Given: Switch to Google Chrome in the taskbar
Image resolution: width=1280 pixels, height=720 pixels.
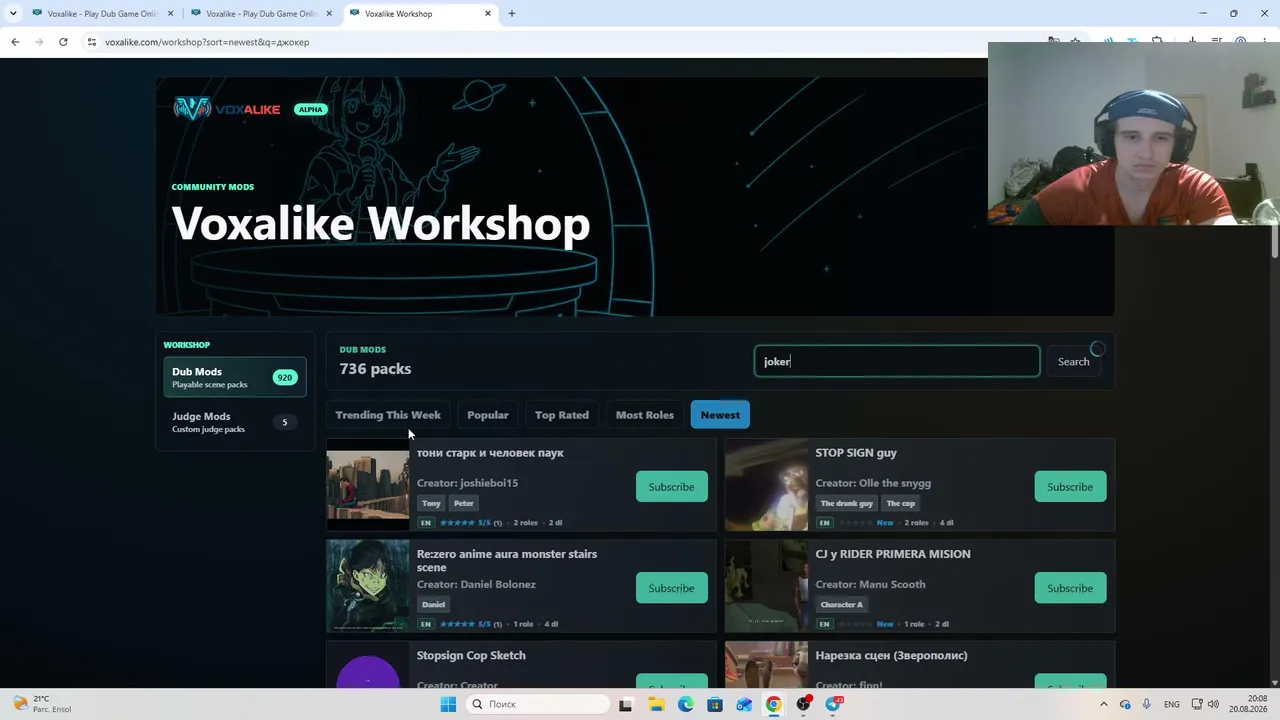Looking at the screenshot, I should pyautogui.click(x=773, y=704).
